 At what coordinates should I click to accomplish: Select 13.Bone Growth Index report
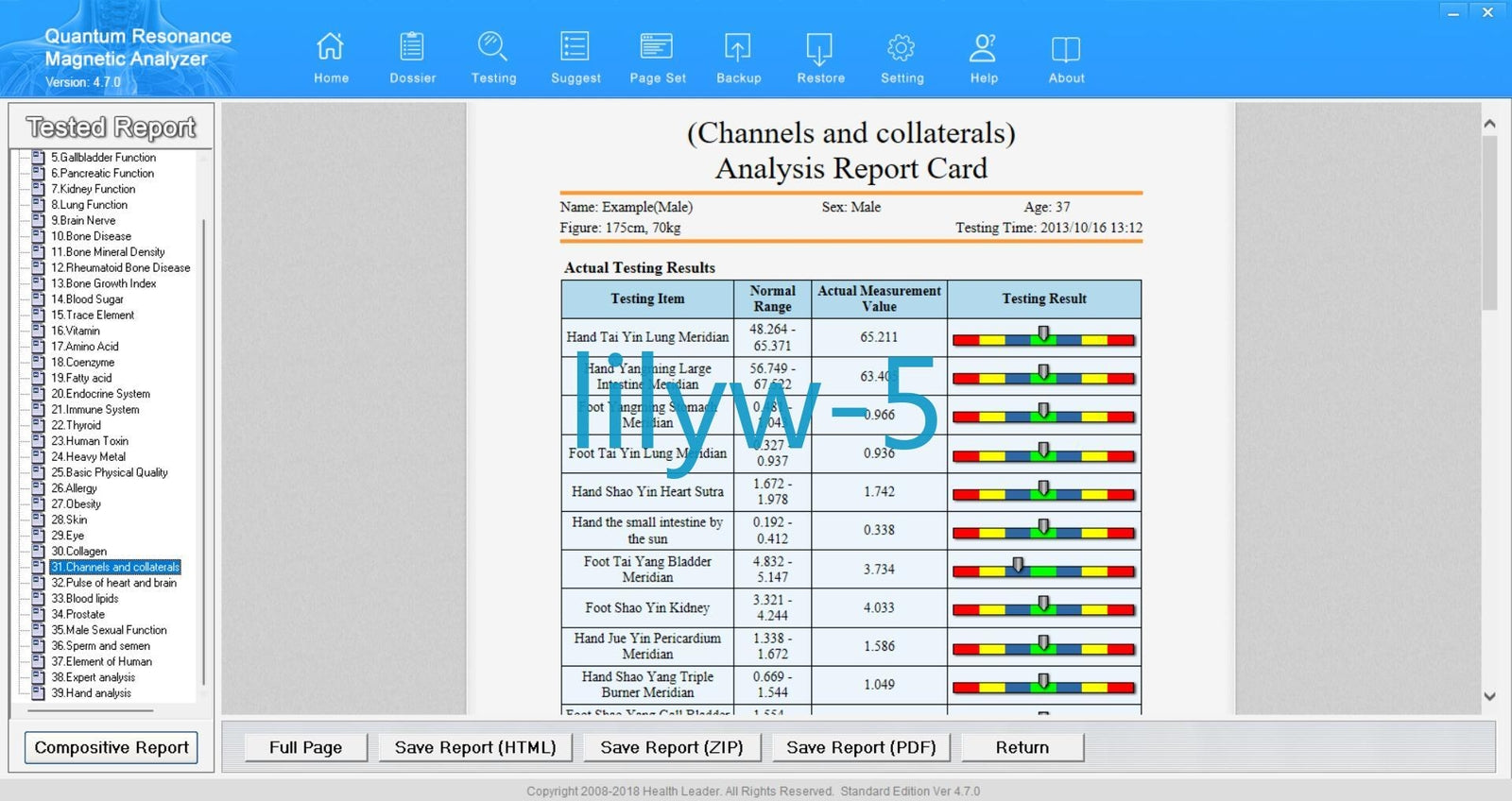point(103,283)
